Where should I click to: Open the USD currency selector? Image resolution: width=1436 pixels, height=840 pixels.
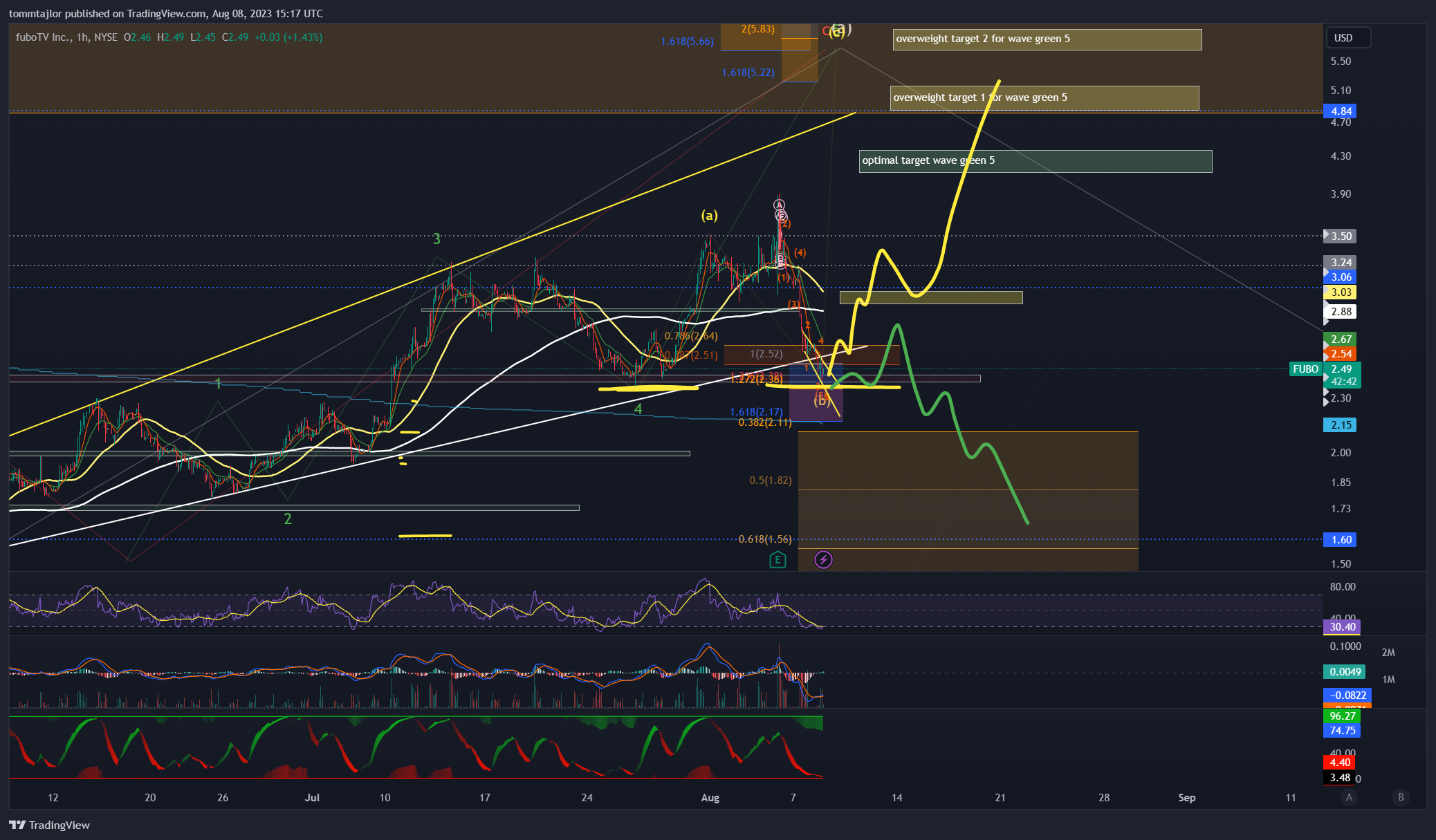pyautogui.click(x=1347, y=38)
